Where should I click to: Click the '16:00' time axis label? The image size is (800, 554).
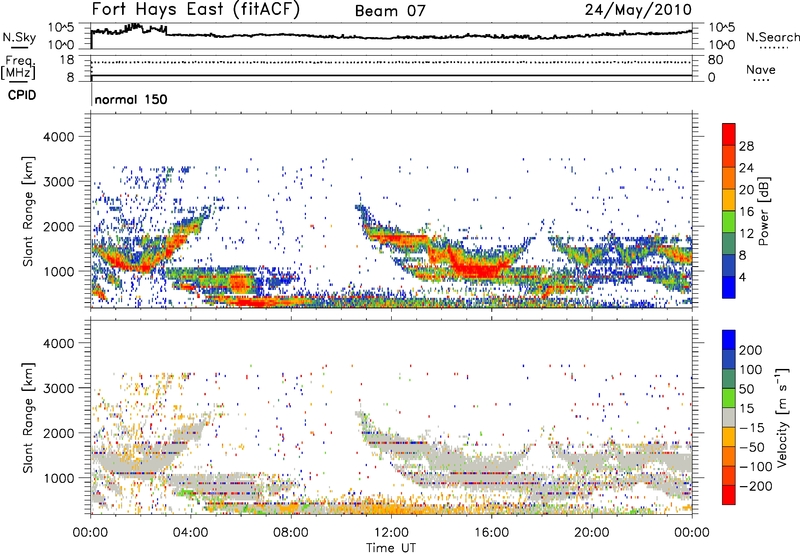coord(491,533)
